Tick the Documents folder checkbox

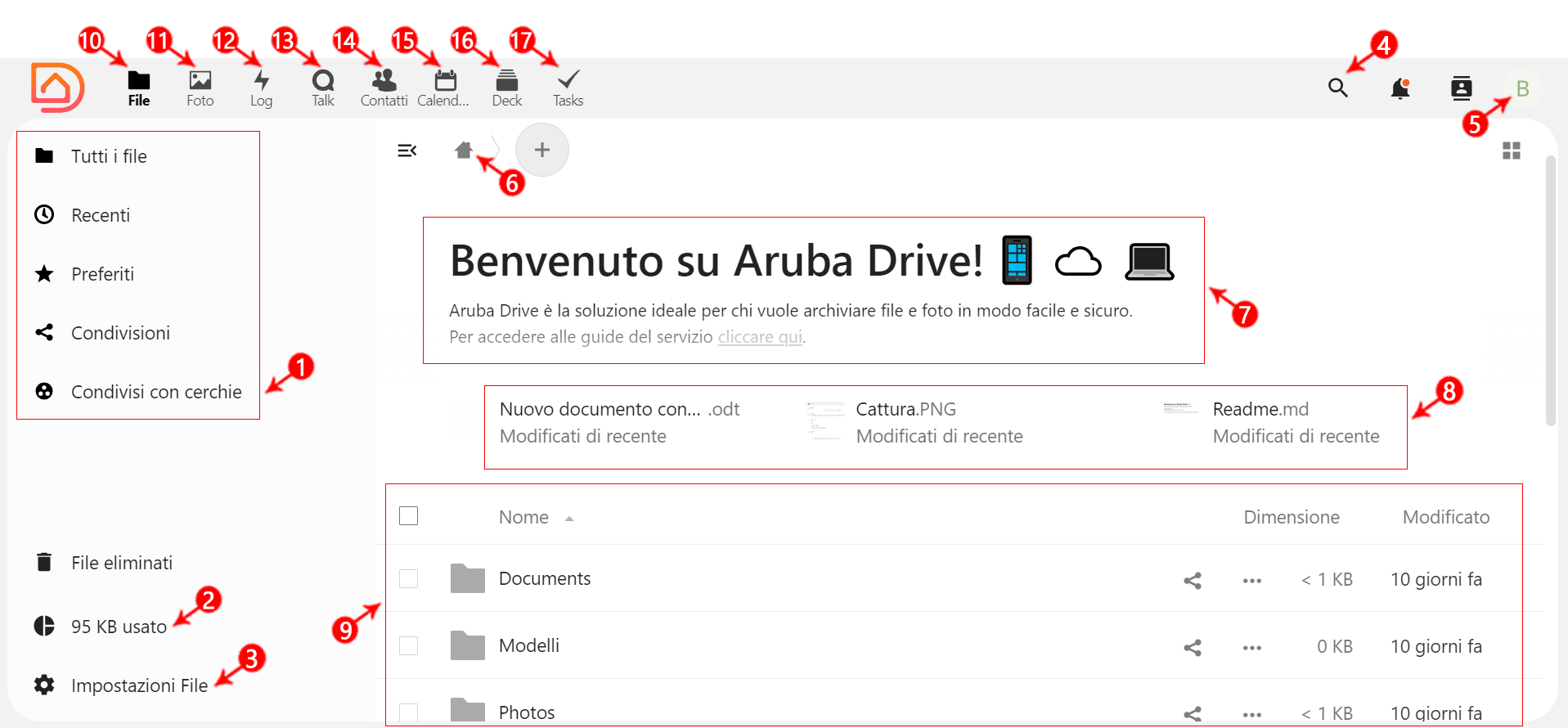coord(409,578)
